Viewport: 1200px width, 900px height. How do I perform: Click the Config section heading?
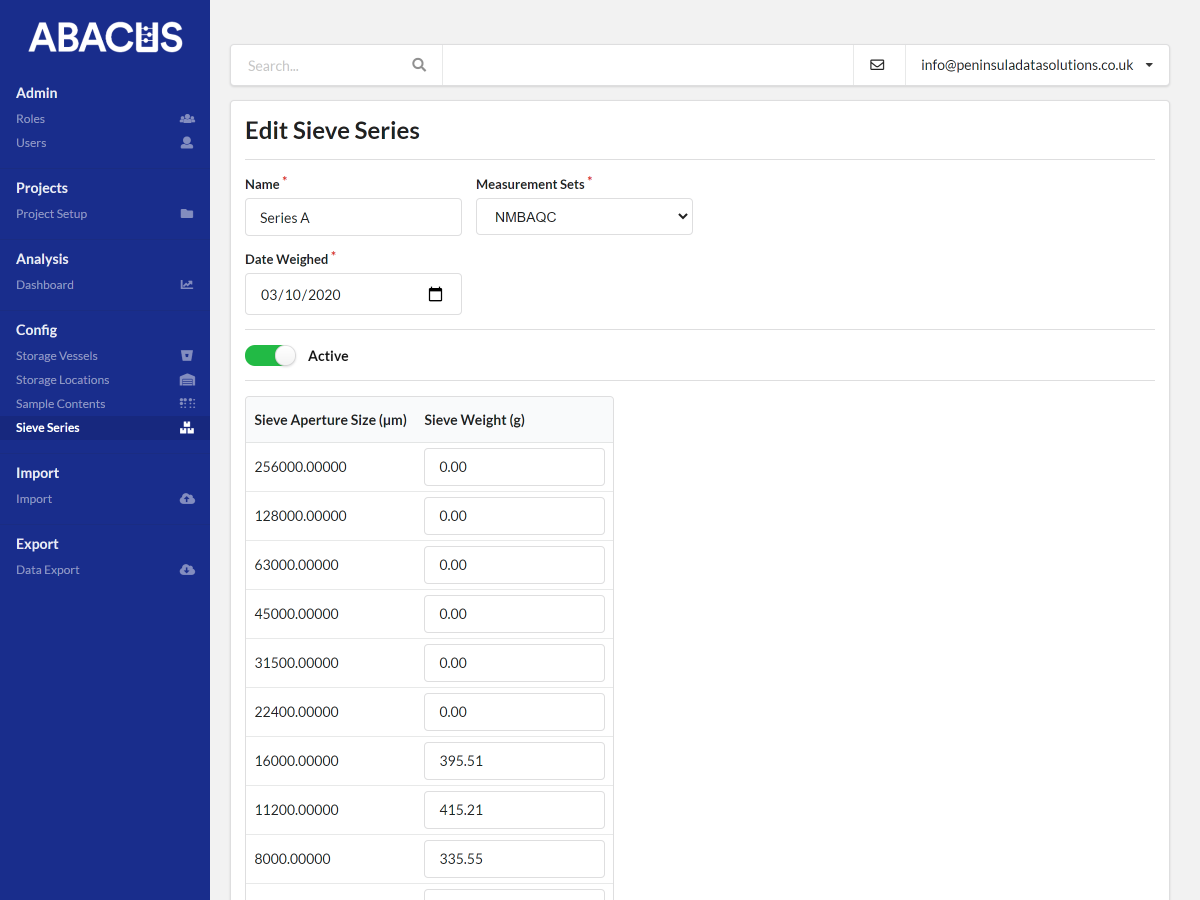click(37, 330)
